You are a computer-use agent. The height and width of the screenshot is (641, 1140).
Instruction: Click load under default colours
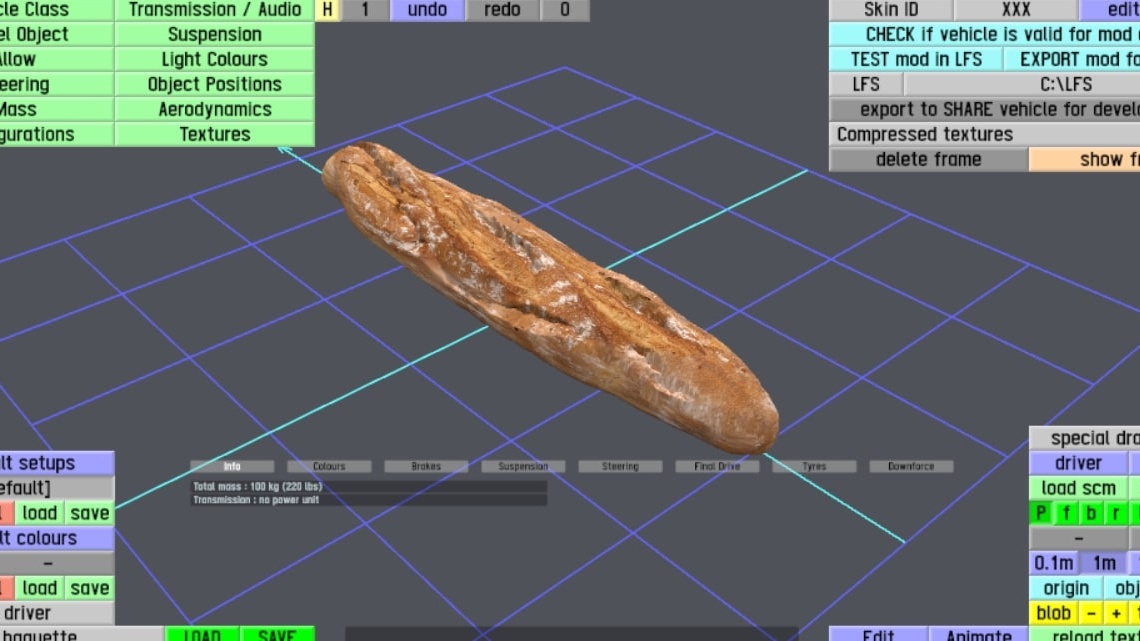click(39, 588)
